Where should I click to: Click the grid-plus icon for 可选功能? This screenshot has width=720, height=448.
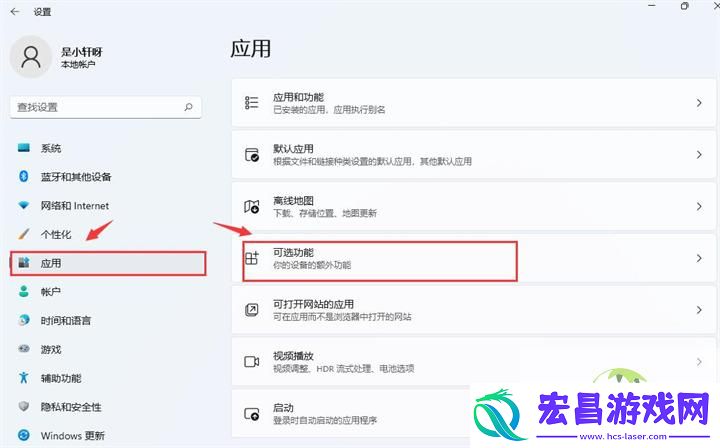pyautogui.click(x=252, y=258)
